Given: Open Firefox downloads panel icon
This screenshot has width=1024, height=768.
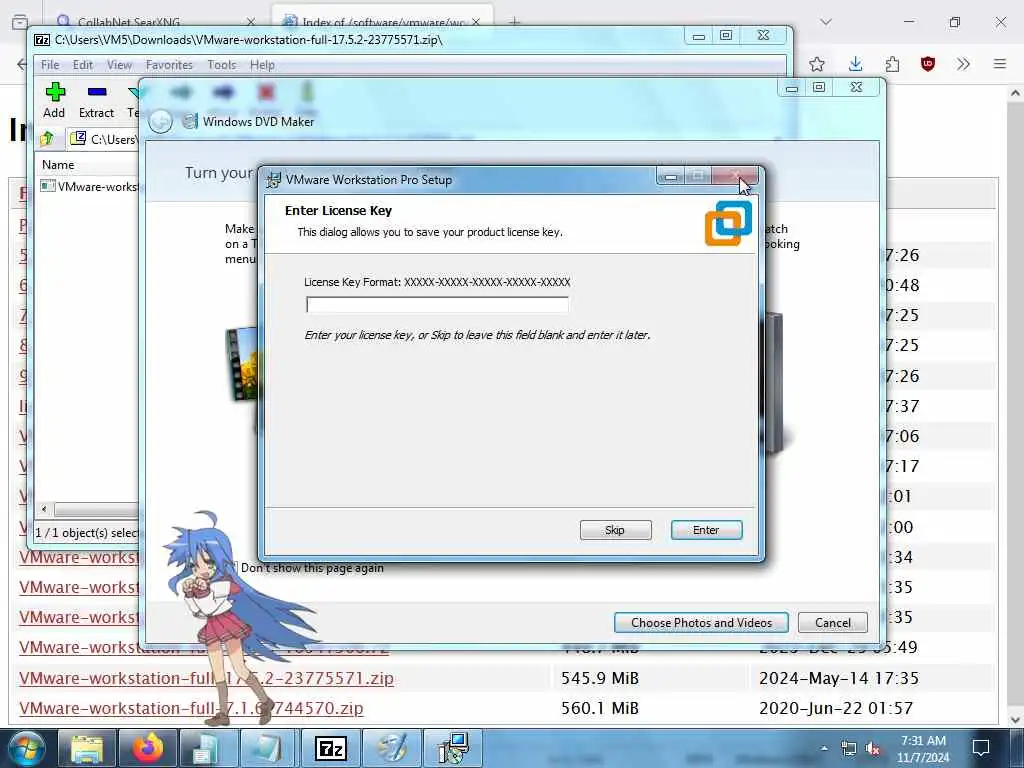Looking at the screenshot, I should [x=855, y=64].
